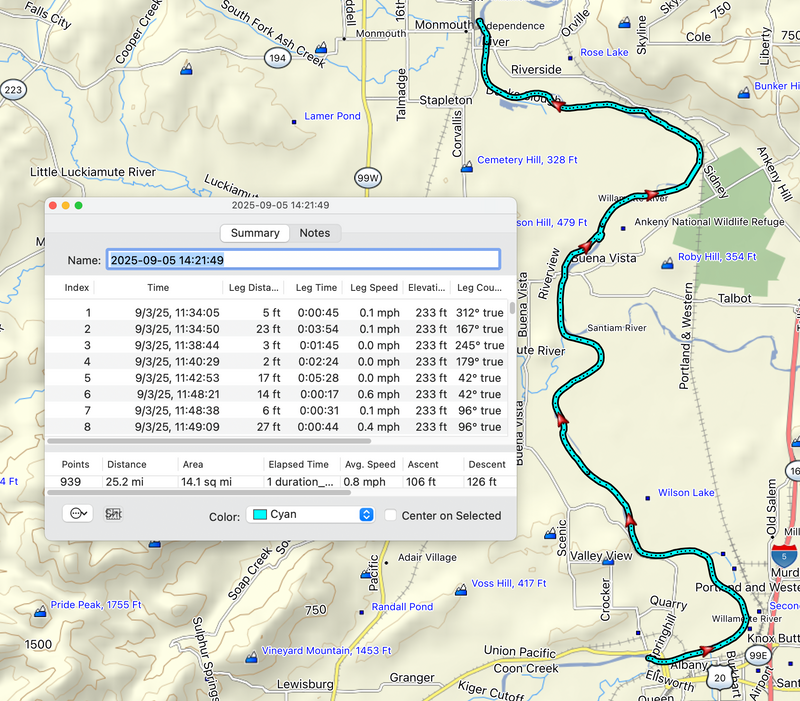Image resolution: width=800 pixels, height=701 pixels.
Task: Click the Lamer Pond marker dot on map
Action: coord(294,122)
